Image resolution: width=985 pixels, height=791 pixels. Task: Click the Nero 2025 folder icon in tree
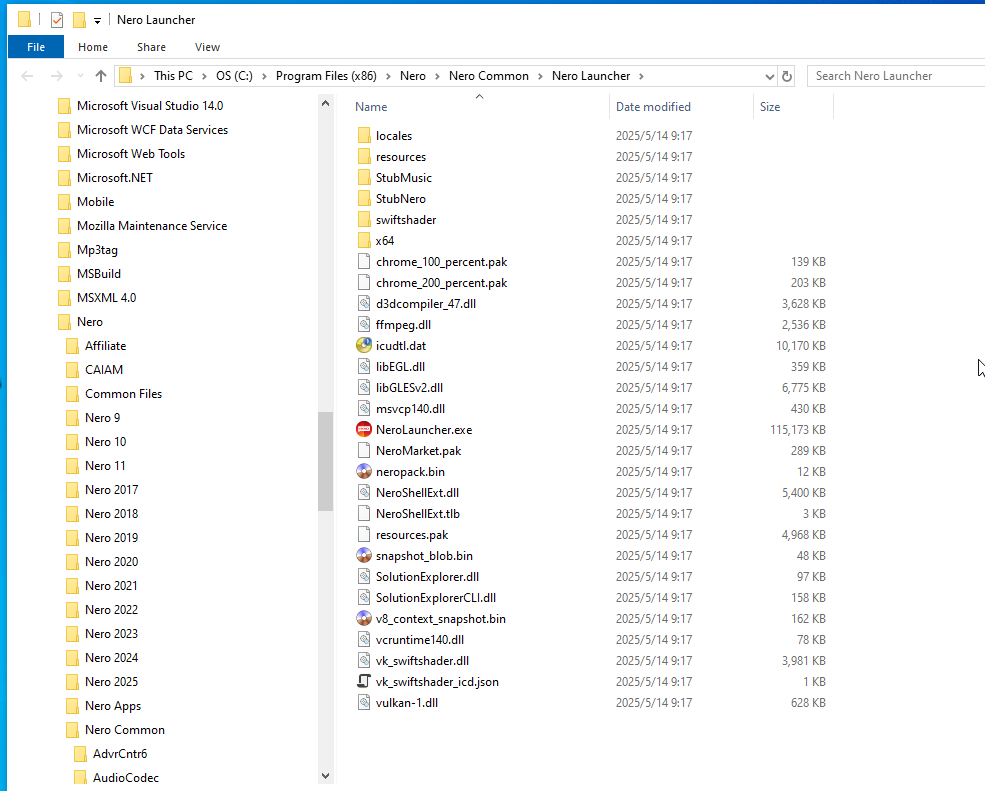tap(73, 682)
